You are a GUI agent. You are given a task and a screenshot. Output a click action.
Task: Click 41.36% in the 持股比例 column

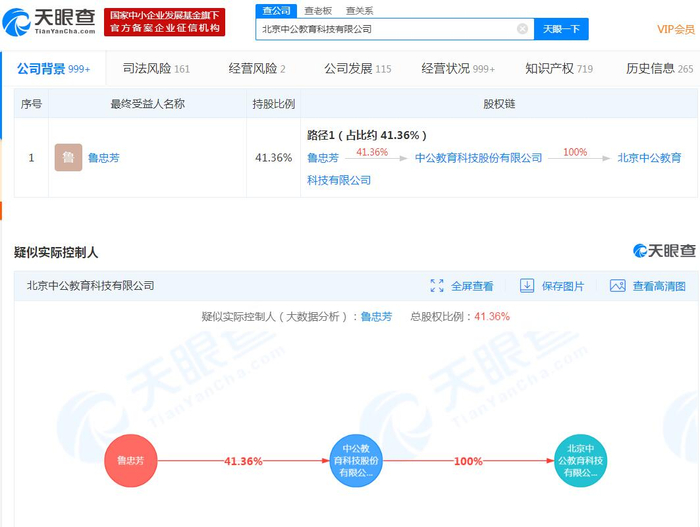[273, 158]
